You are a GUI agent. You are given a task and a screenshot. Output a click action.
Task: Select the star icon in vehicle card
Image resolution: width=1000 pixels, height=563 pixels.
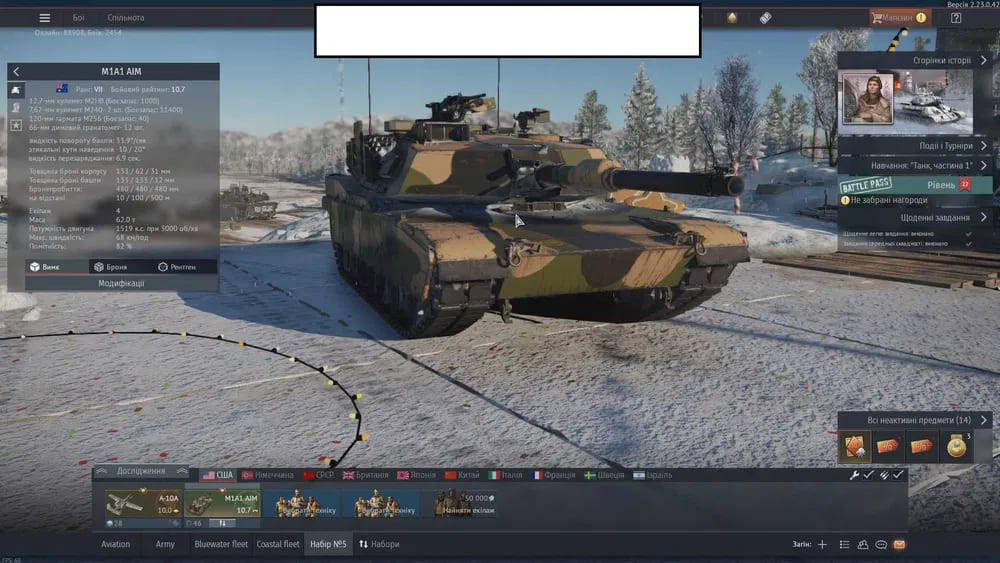16,125
